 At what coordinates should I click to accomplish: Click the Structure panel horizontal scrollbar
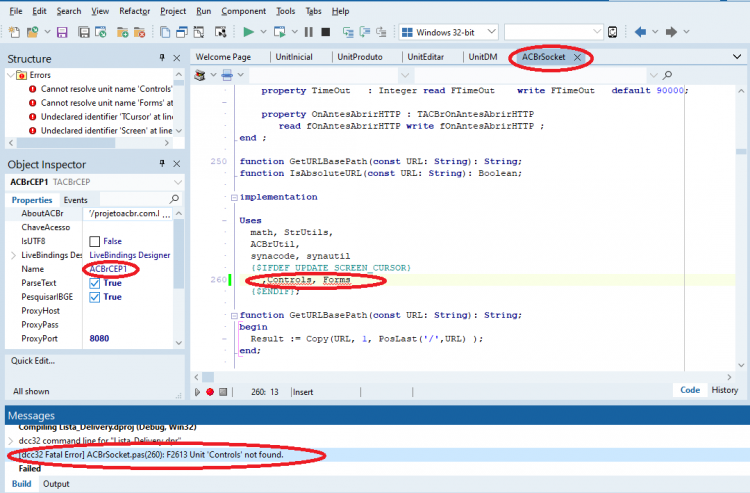[89, 143]
